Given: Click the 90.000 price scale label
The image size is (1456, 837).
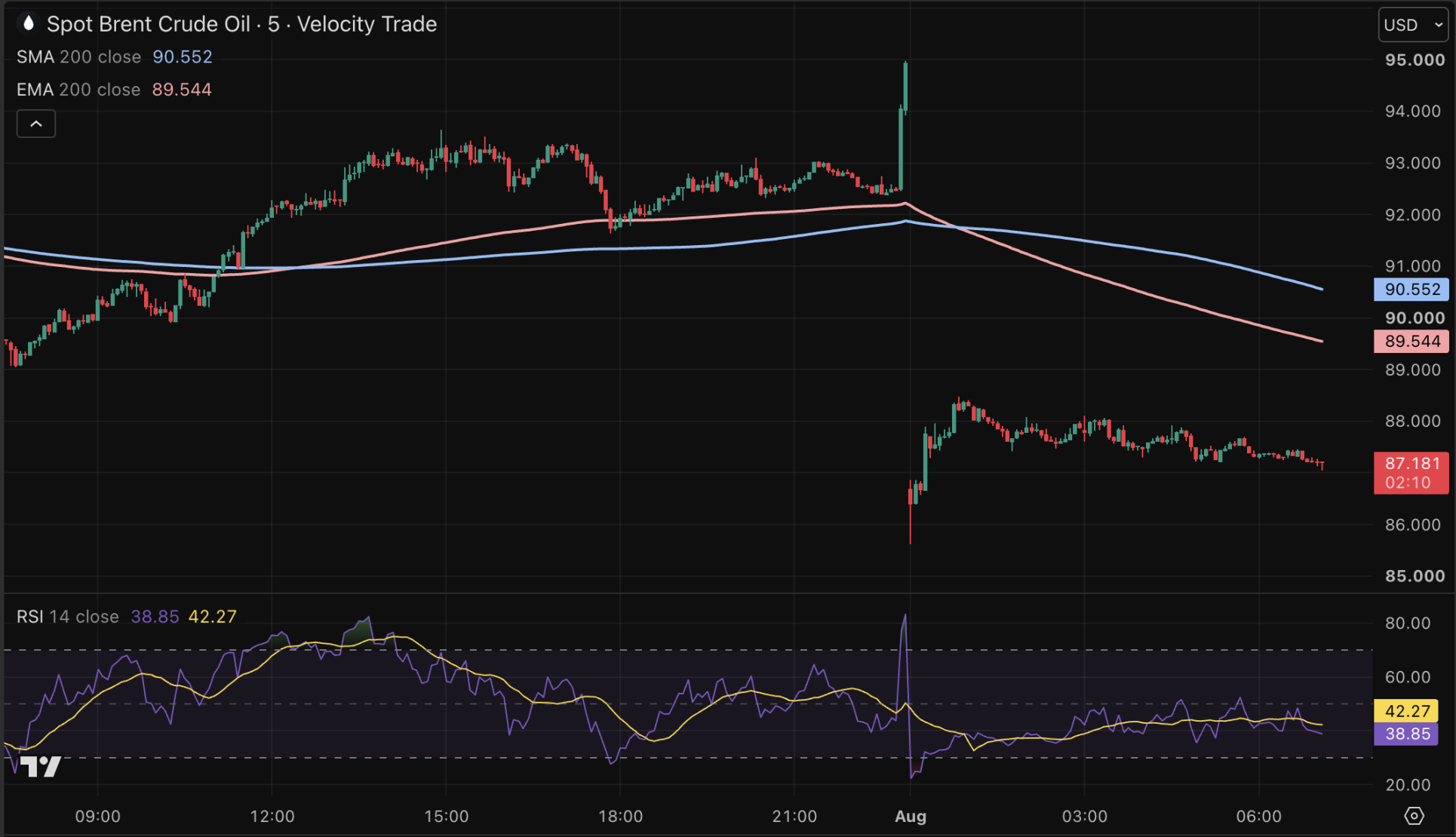Looking at the screenshot, I should pos(1415,318).
